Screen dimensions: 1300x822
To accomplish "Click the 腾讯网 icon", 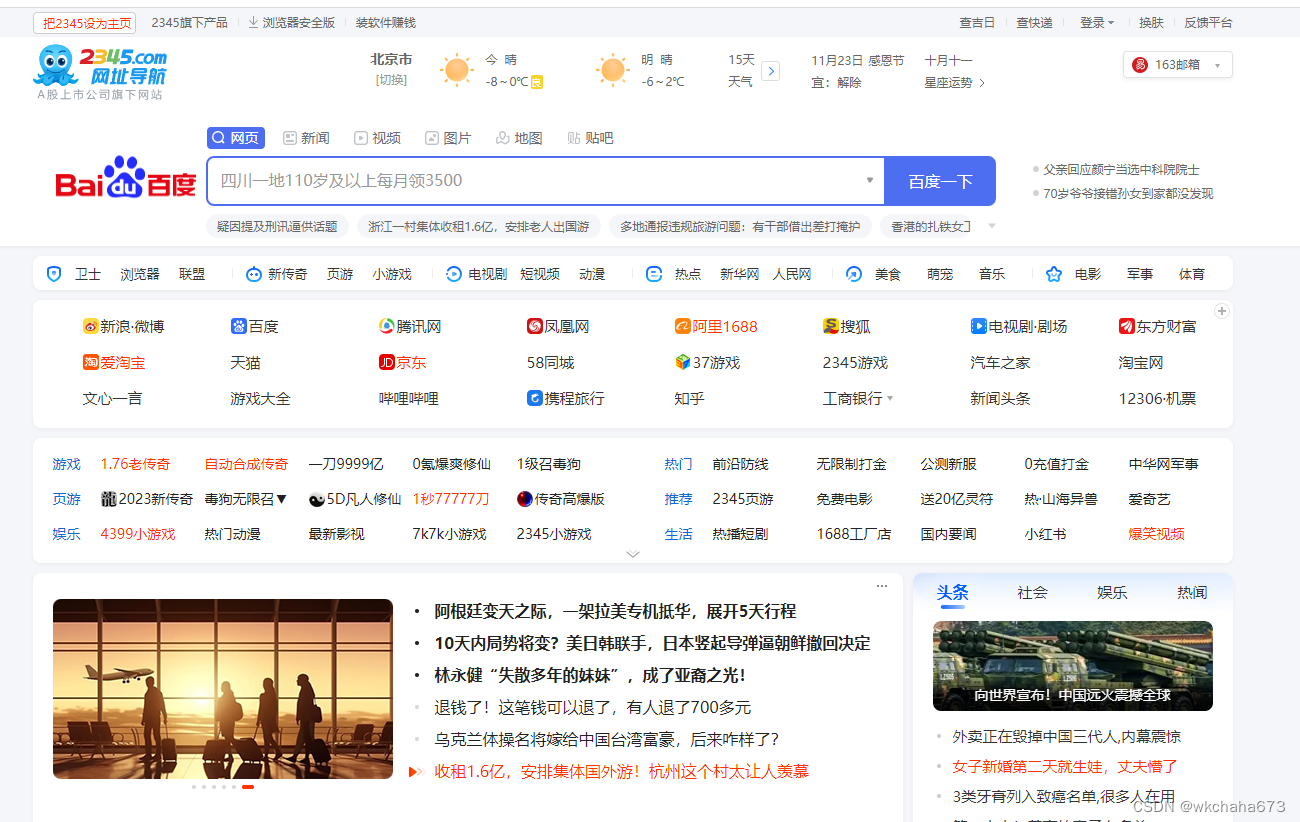I will coord(386,326).
